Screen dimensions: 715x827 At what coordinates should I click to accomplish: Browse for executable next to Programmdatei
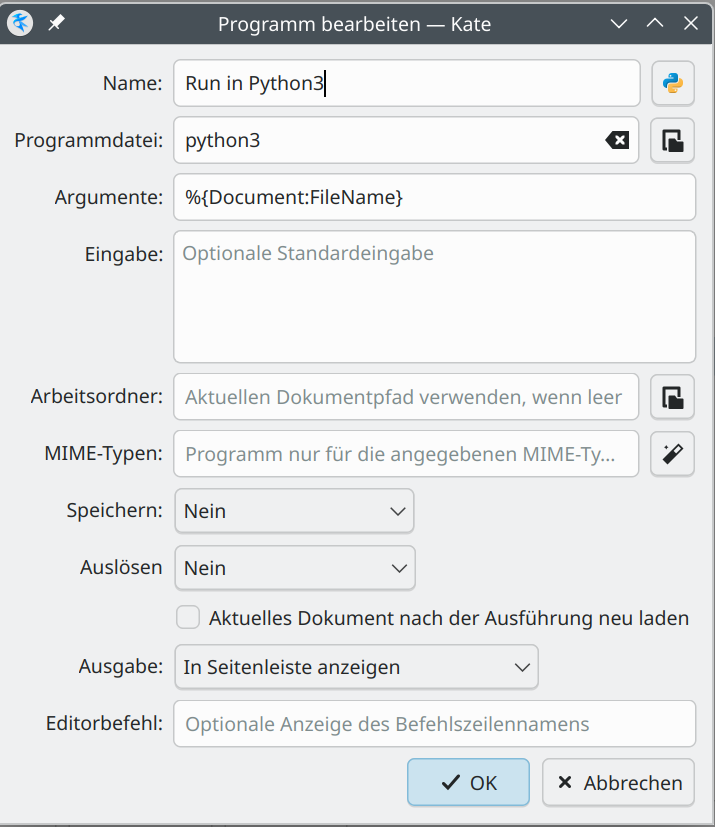coord(672,140)
